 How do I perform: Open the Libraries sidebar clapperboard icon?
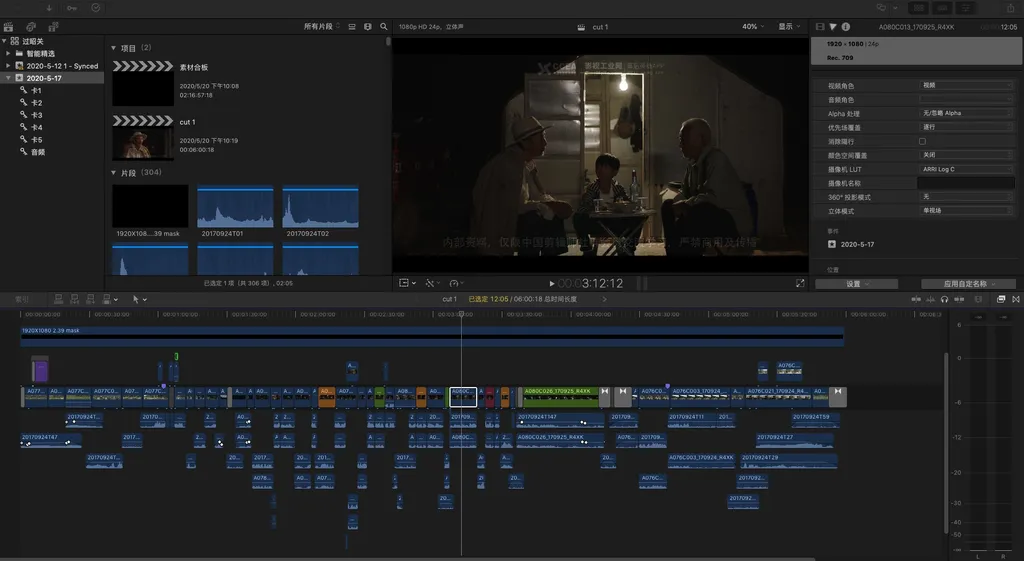coord(10,27)
